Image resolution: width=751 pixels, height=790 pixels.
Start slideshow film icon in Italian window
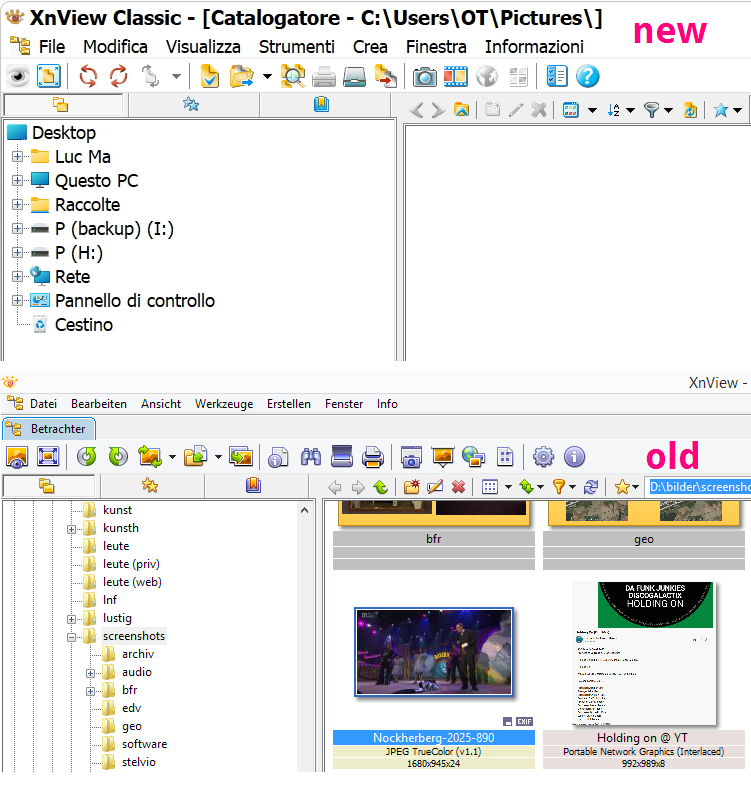[x=455, y=77]
